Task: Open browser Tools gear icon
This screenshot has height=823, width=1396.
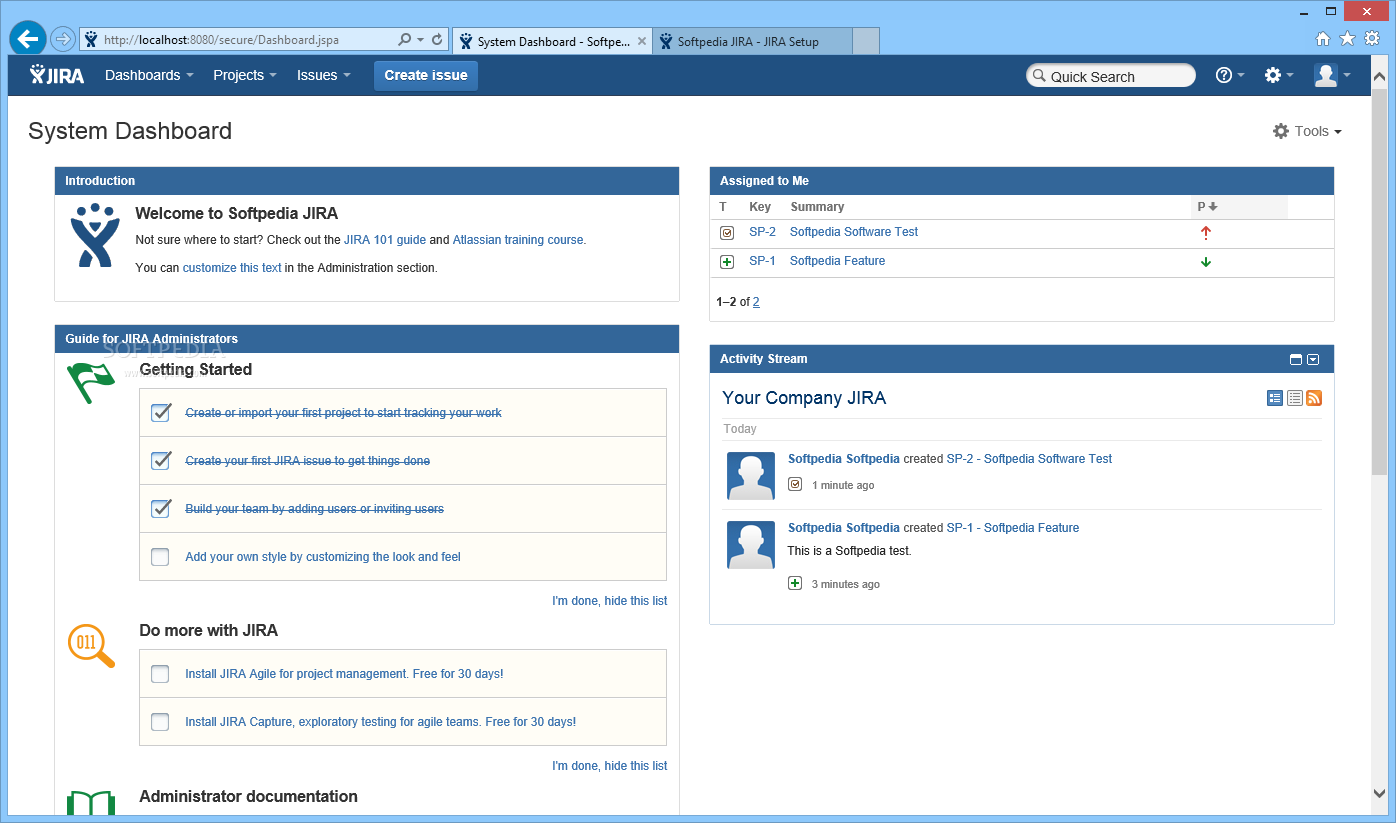Action: (x=1372, y=39)
